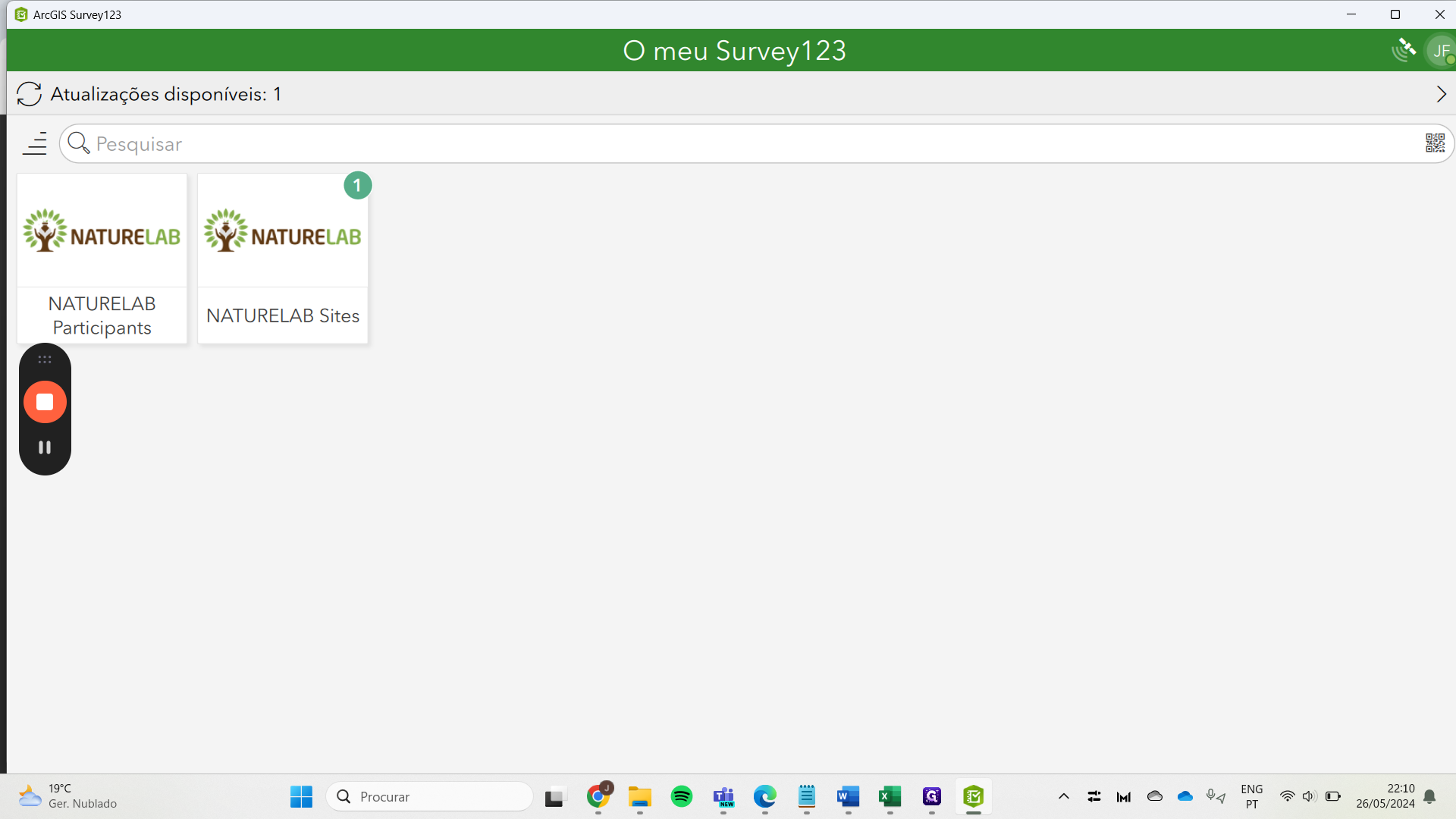The width and height of the screenshot is (1456, 819).
Task: Open ENG PT language switcher
Action: pos(1251,796)
